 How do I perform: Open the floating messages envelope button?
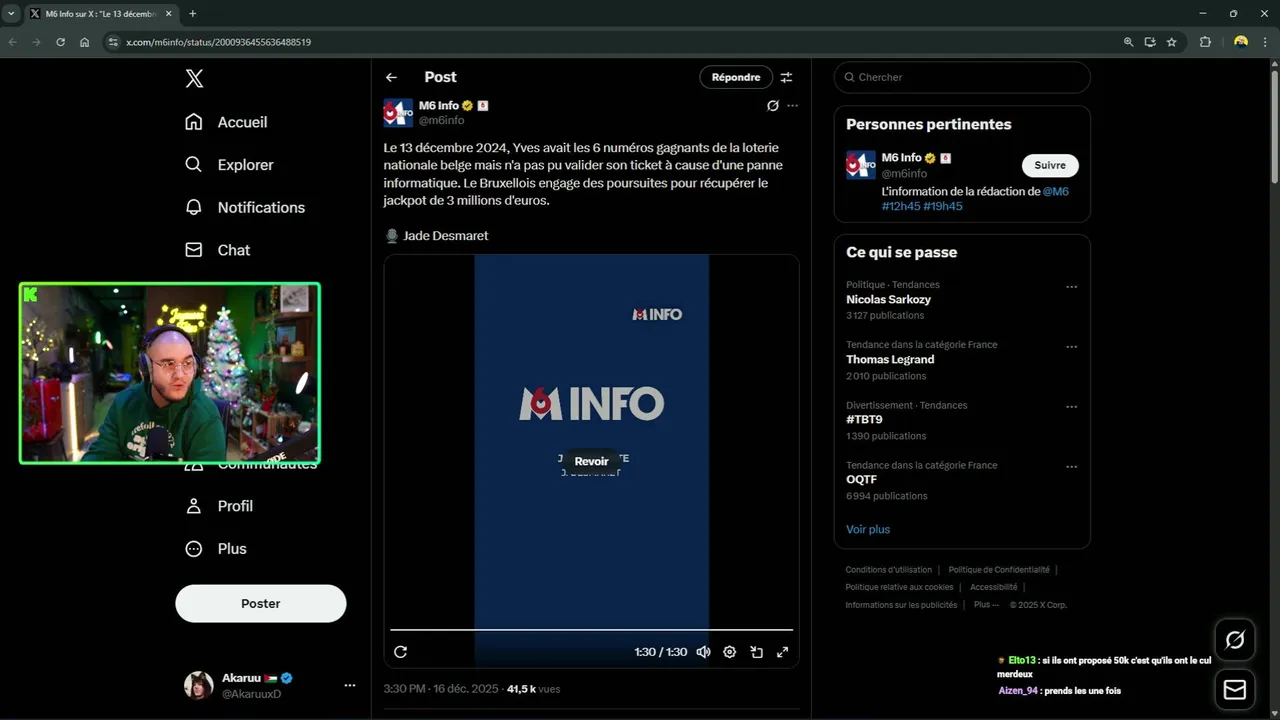point(1235,690)
